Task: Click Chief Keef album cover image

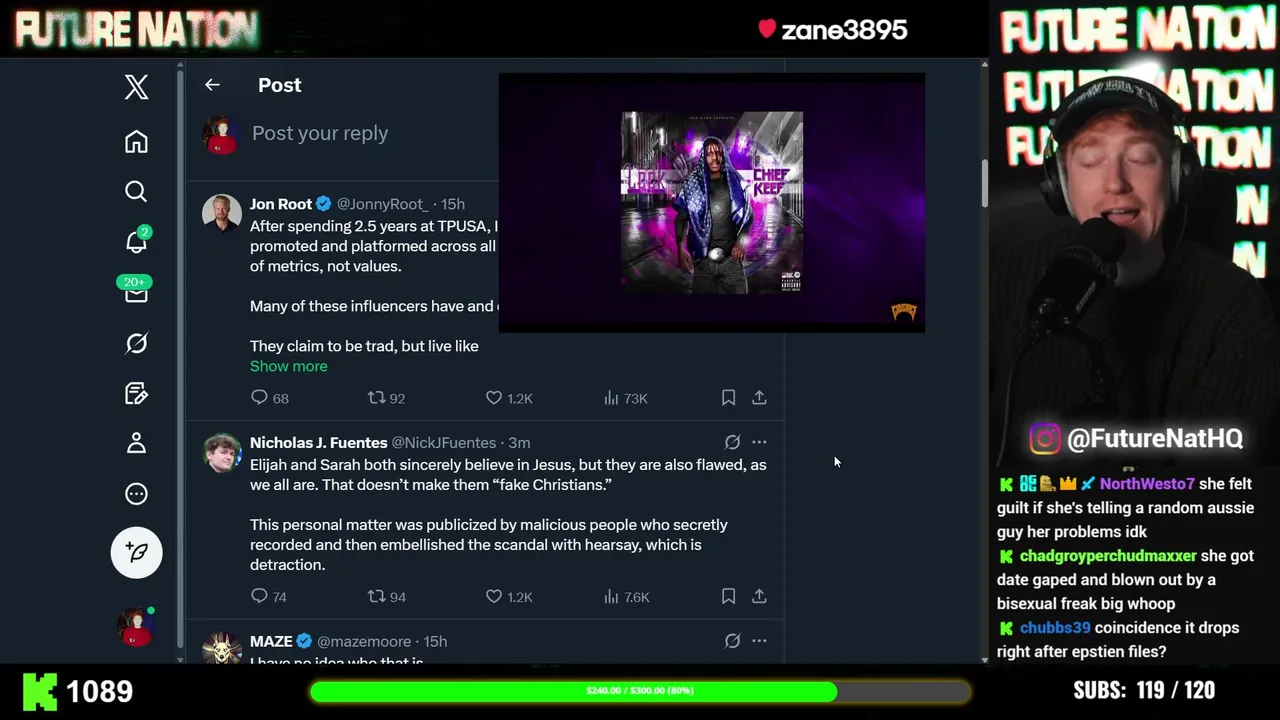Action: pyautogui.click(x=711, y=202)
